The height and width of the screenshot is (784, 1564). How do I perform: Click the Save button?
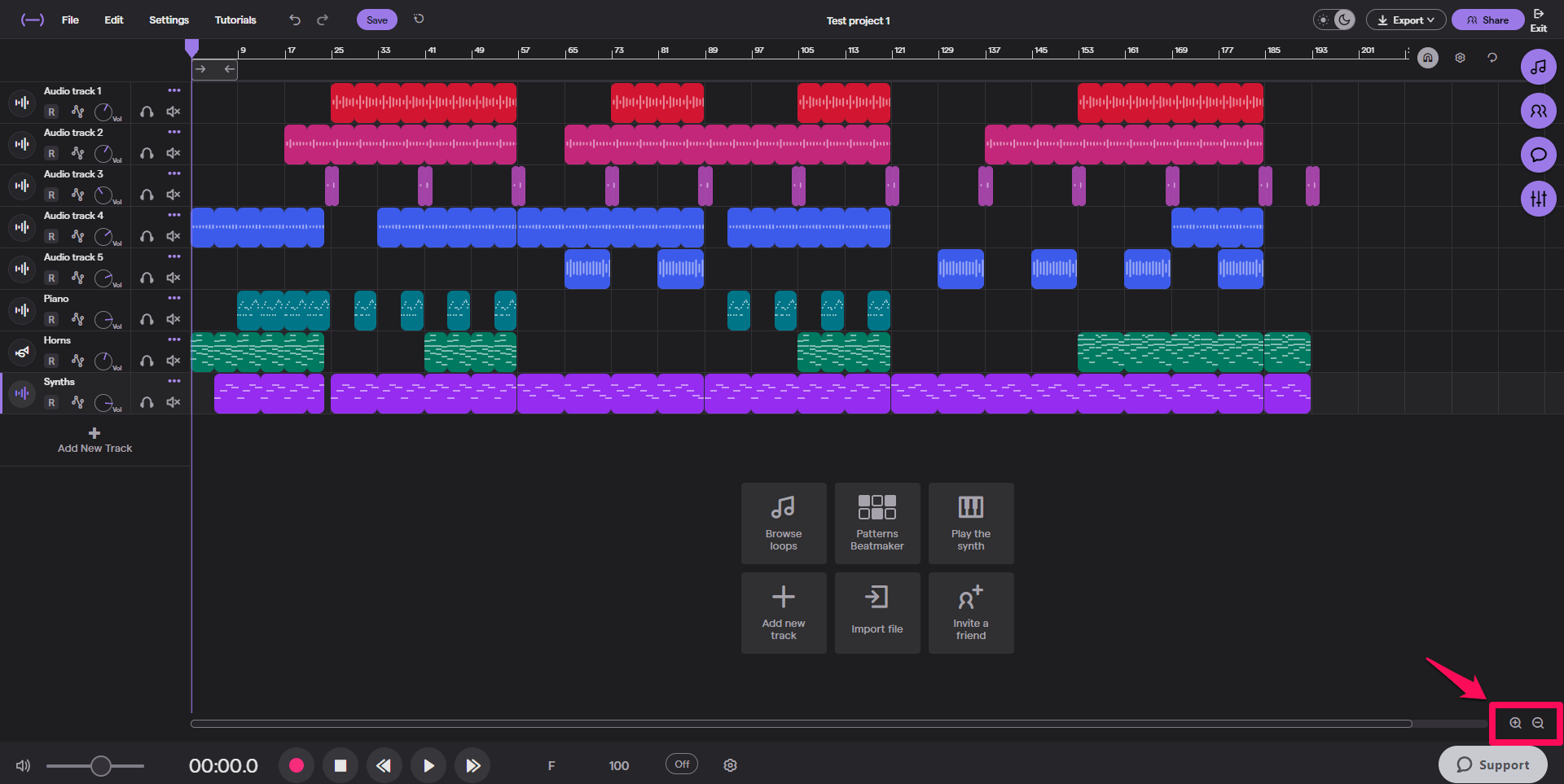[377, 20]
